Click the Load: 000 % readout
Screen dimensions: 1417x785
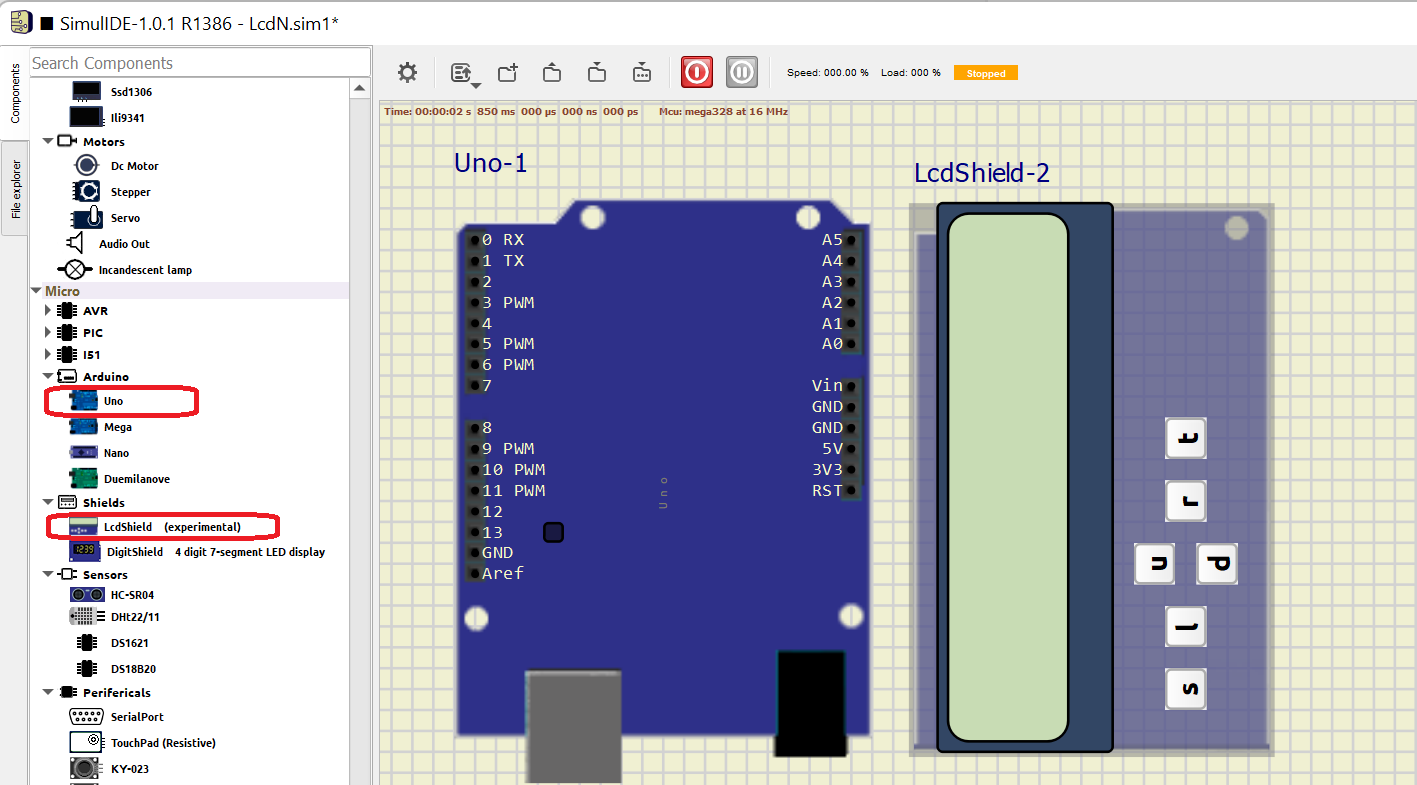point(911,73)
